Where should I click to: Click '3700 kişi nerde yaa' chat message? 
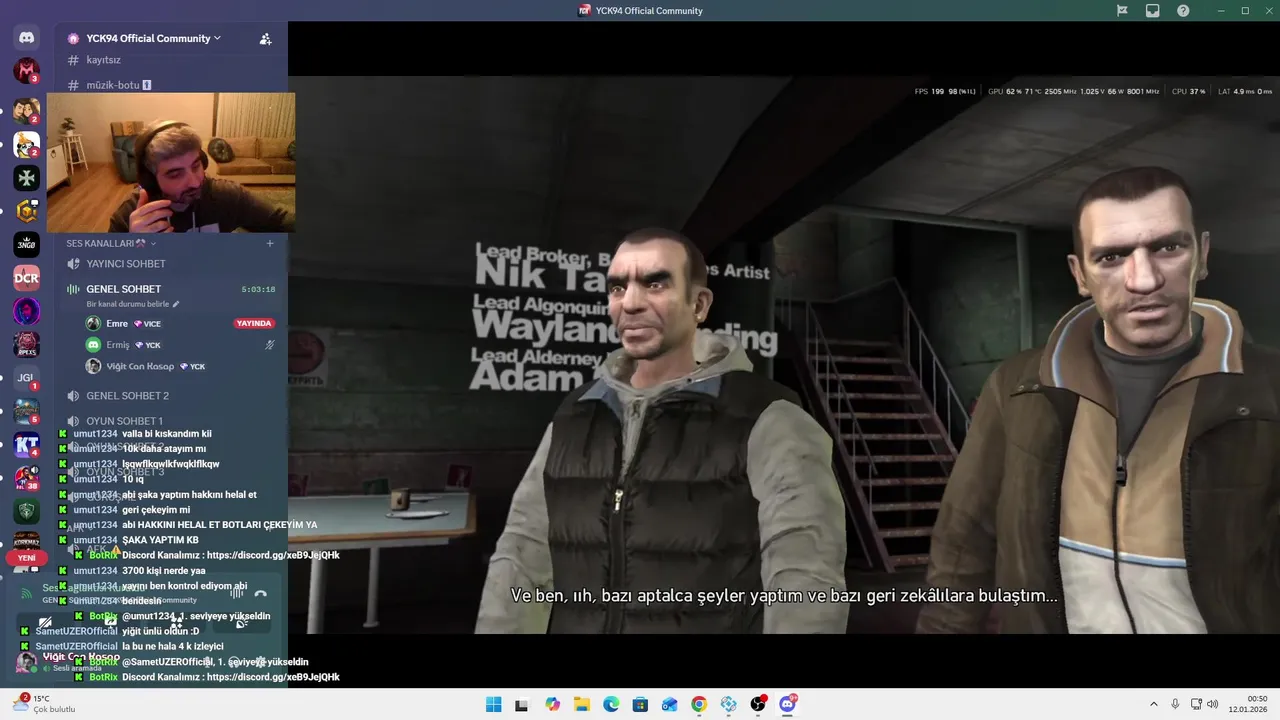(x=164, y=571)
